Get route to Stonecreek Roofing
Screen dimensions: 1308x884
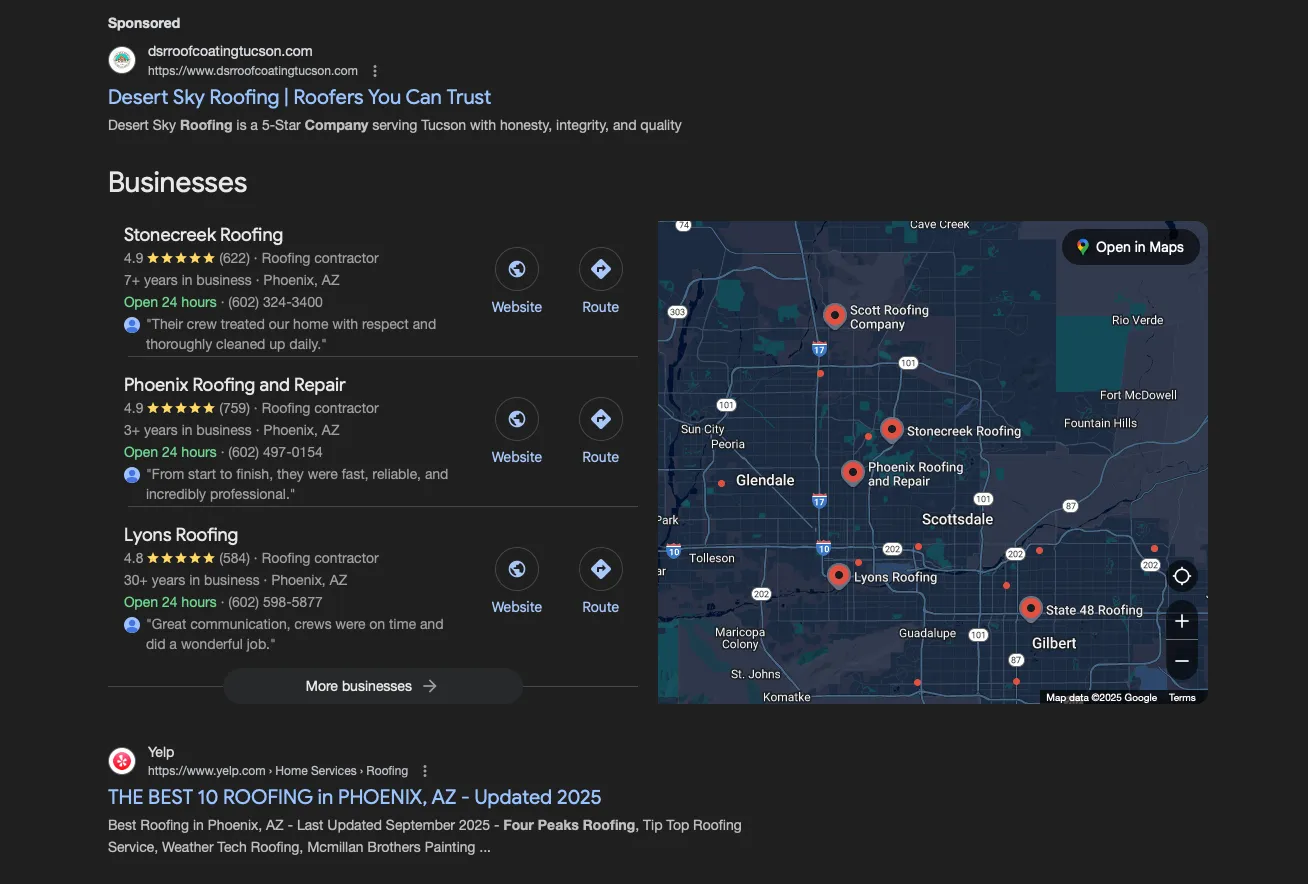point(601,269)
